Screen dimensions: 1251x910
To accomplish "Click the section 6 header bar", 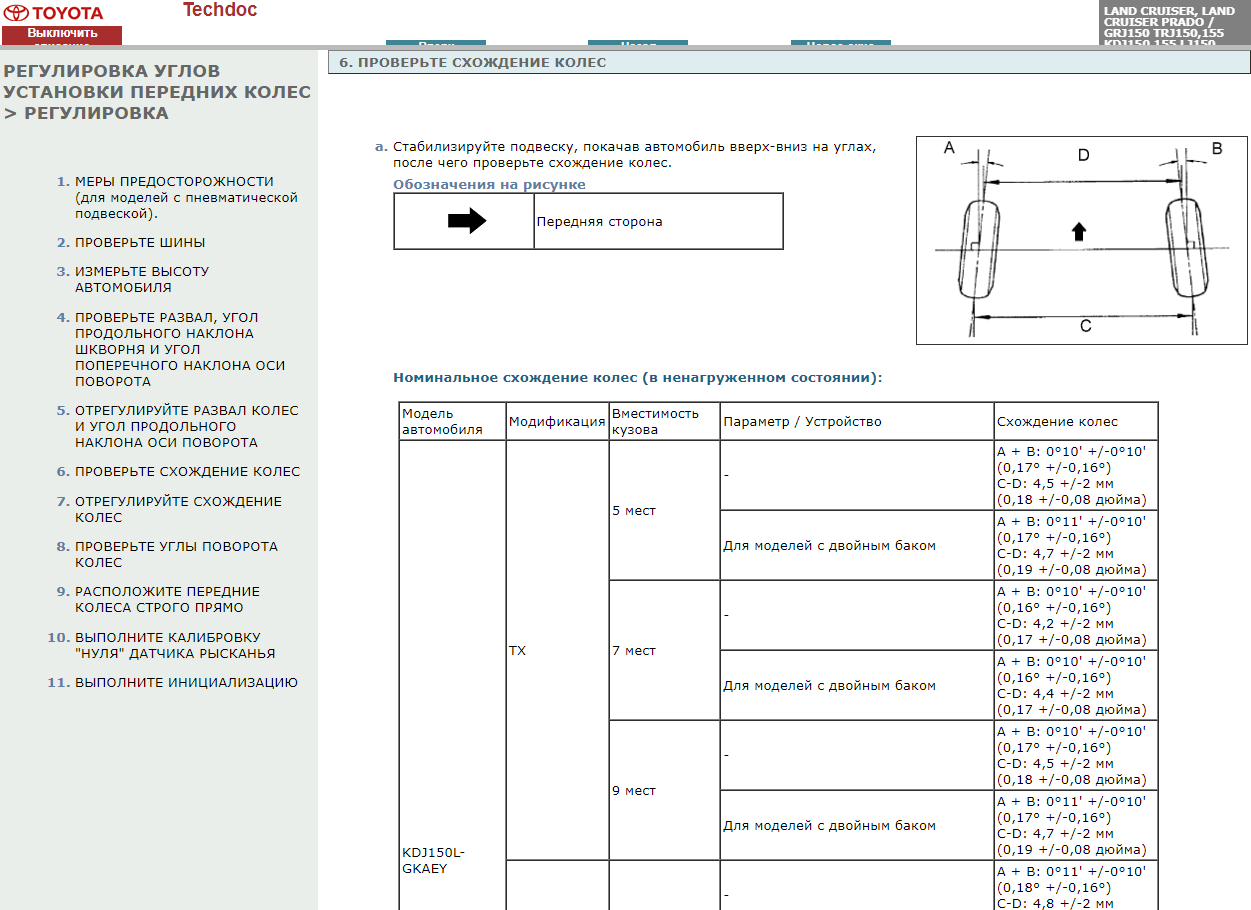I will click(788, 63).
